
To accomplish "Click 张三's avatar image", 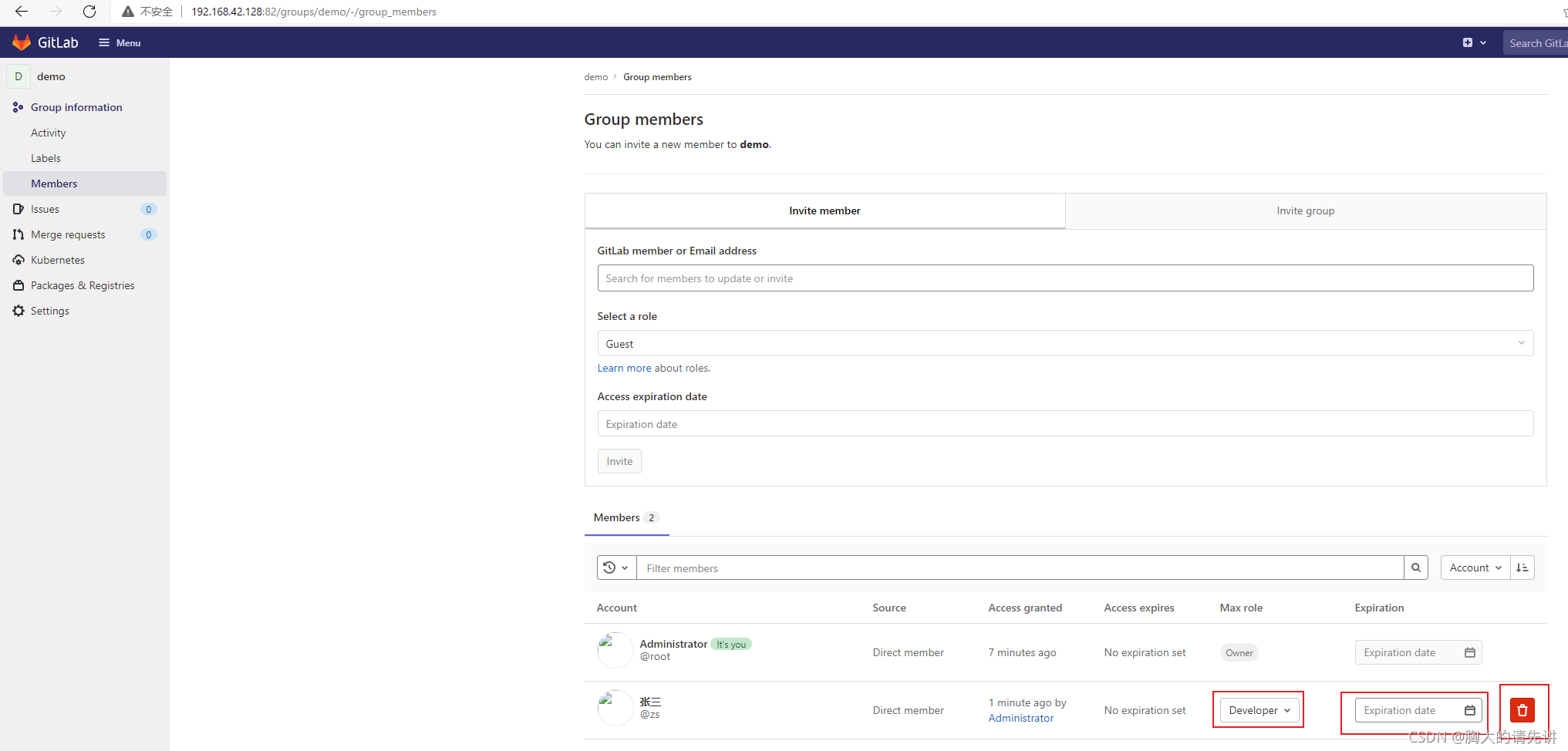I will 615,708.
